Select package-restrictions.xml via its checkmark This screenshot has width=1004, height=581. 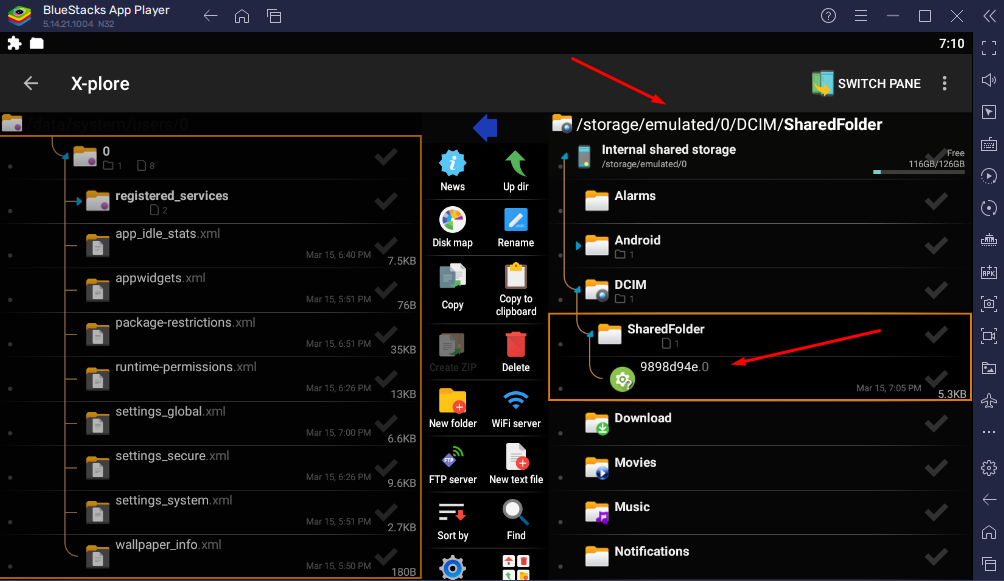point(385,334)
